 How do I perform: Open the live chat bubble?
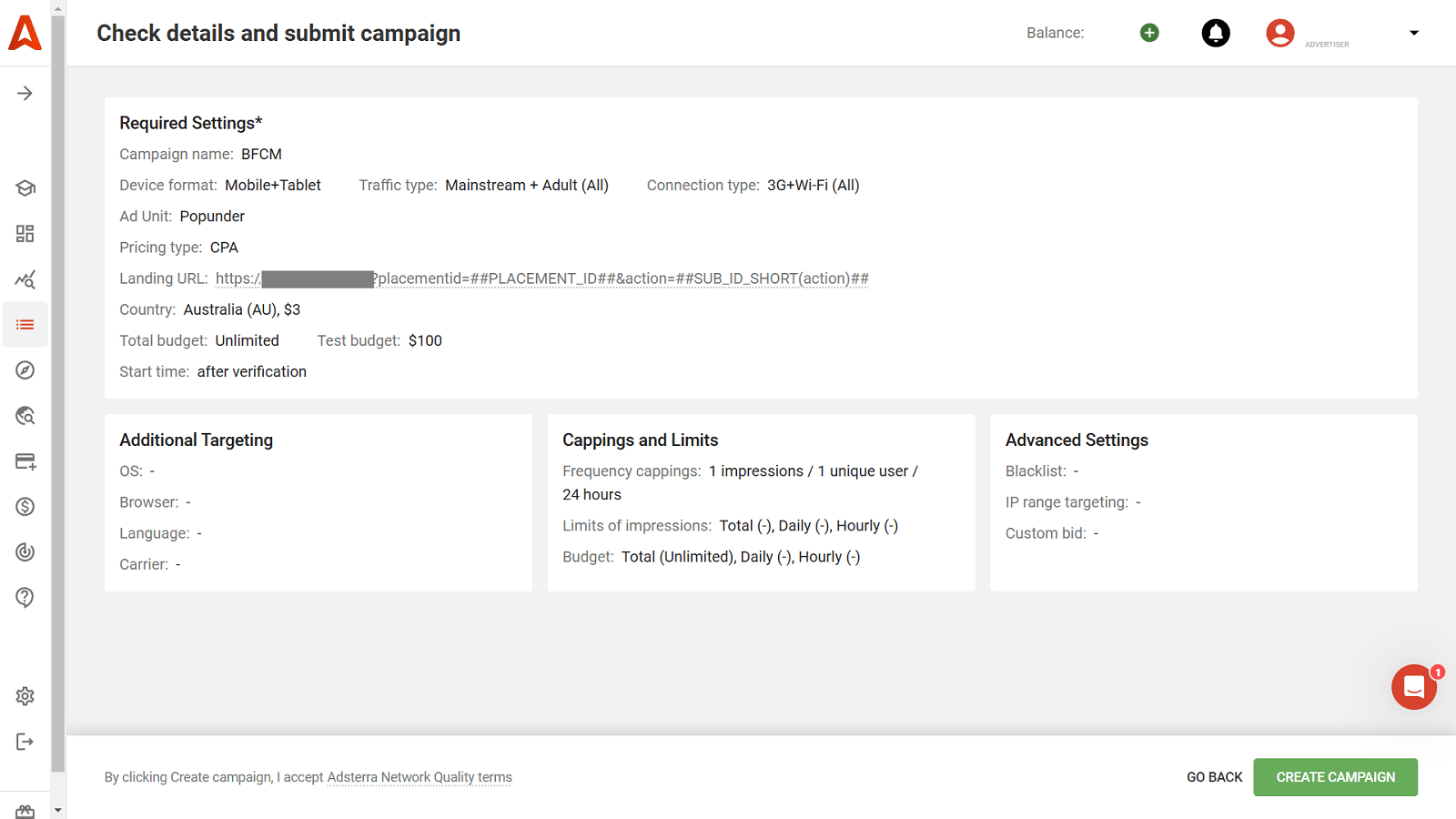click(1414, 687)
